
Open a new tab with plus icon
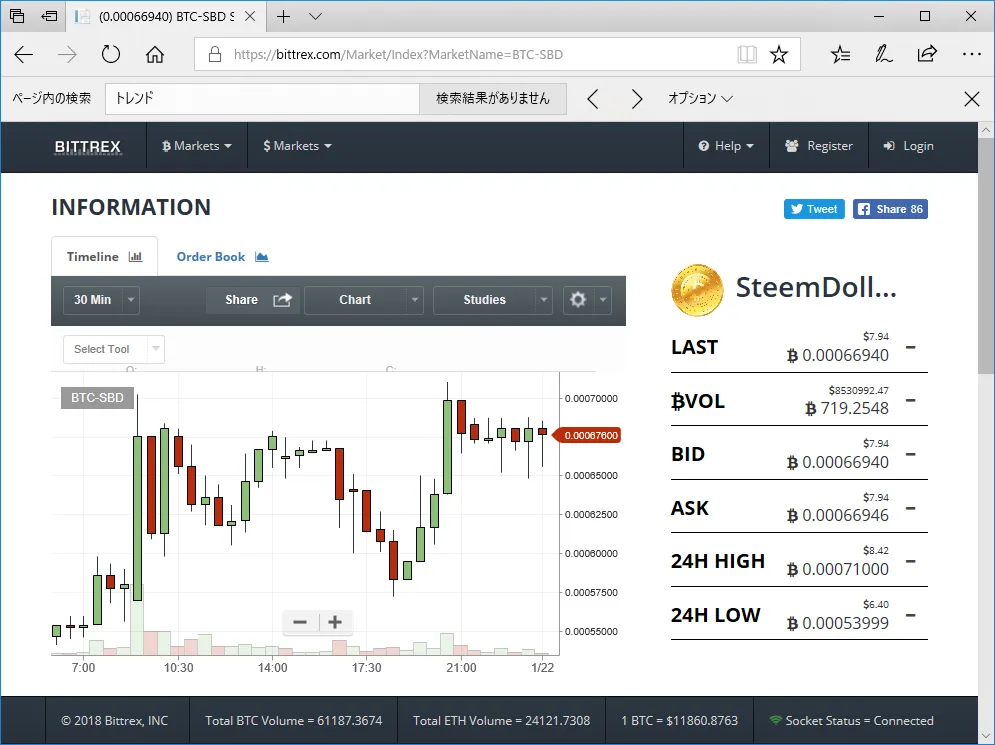284,16
